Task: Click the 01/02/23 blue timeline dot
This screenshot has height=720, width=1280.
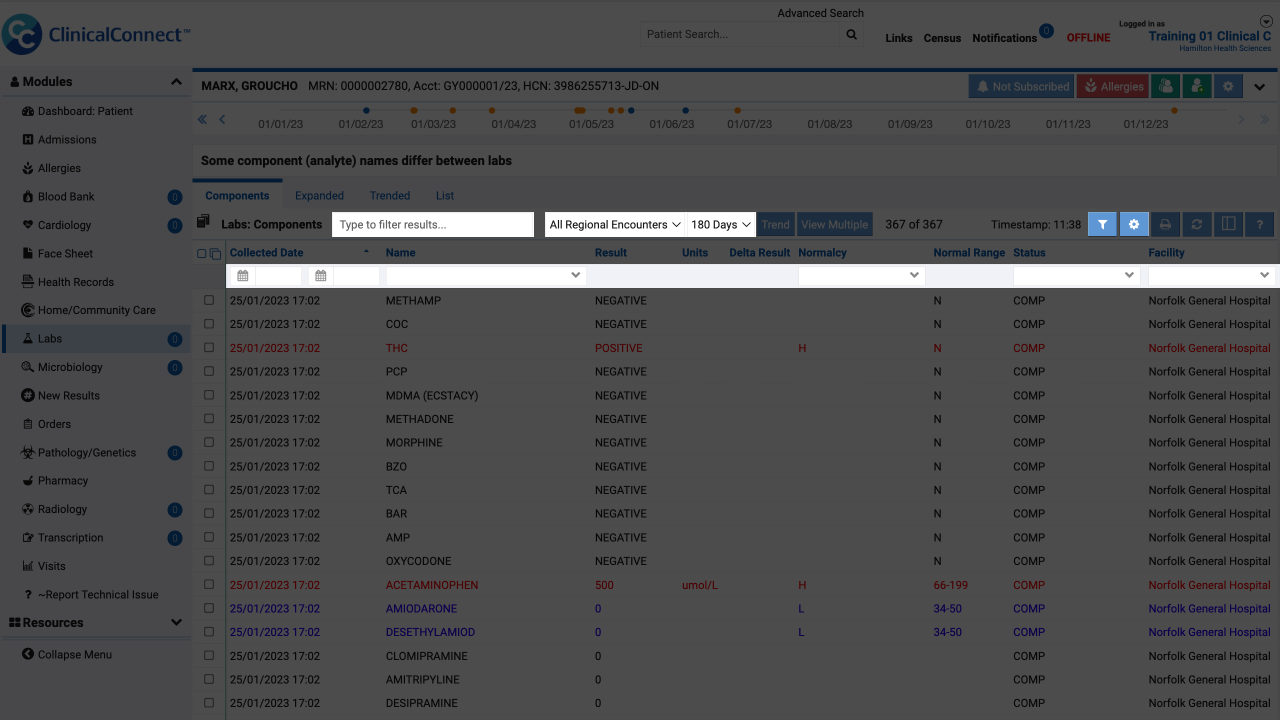Action: pos(366,110)
